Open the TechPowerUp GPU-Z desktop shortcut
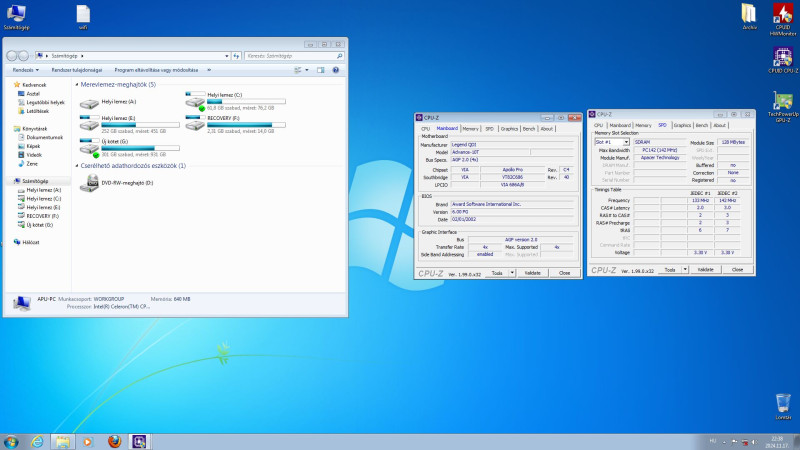Image resolution: width=800 pixels, height=450 pixels. click(x=783, y=107)
